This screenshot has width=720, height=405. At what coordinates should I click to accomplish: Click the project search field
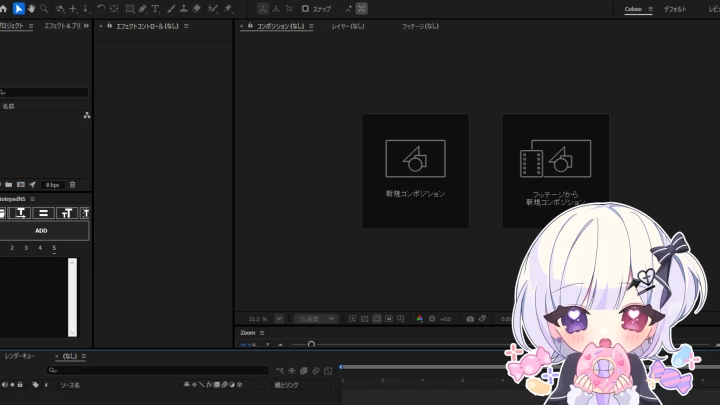point(44,92)
